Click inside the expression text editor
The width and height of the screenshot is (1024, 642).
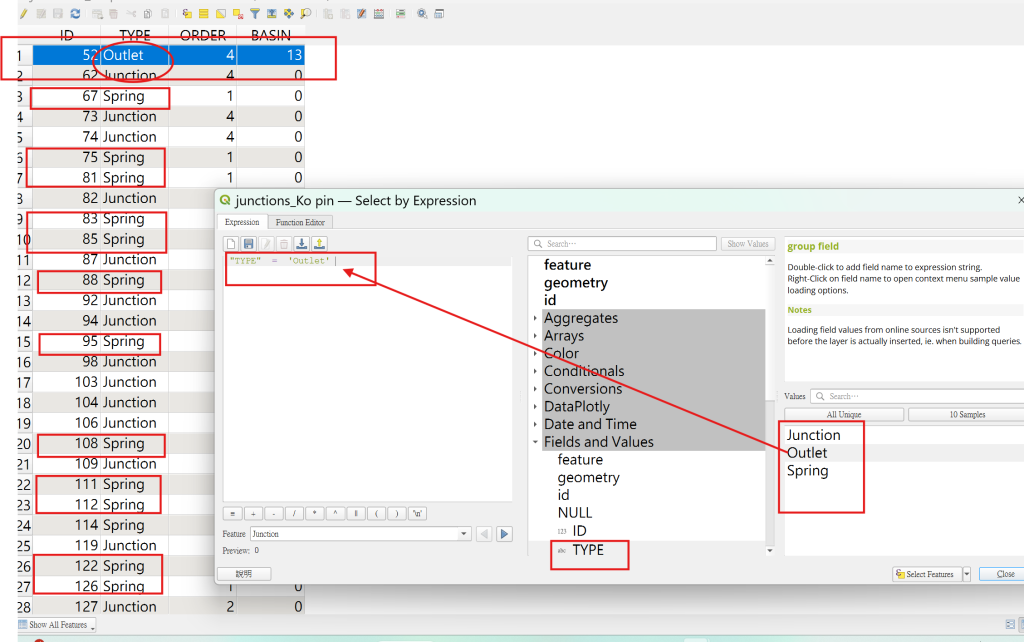click(367, 379)
